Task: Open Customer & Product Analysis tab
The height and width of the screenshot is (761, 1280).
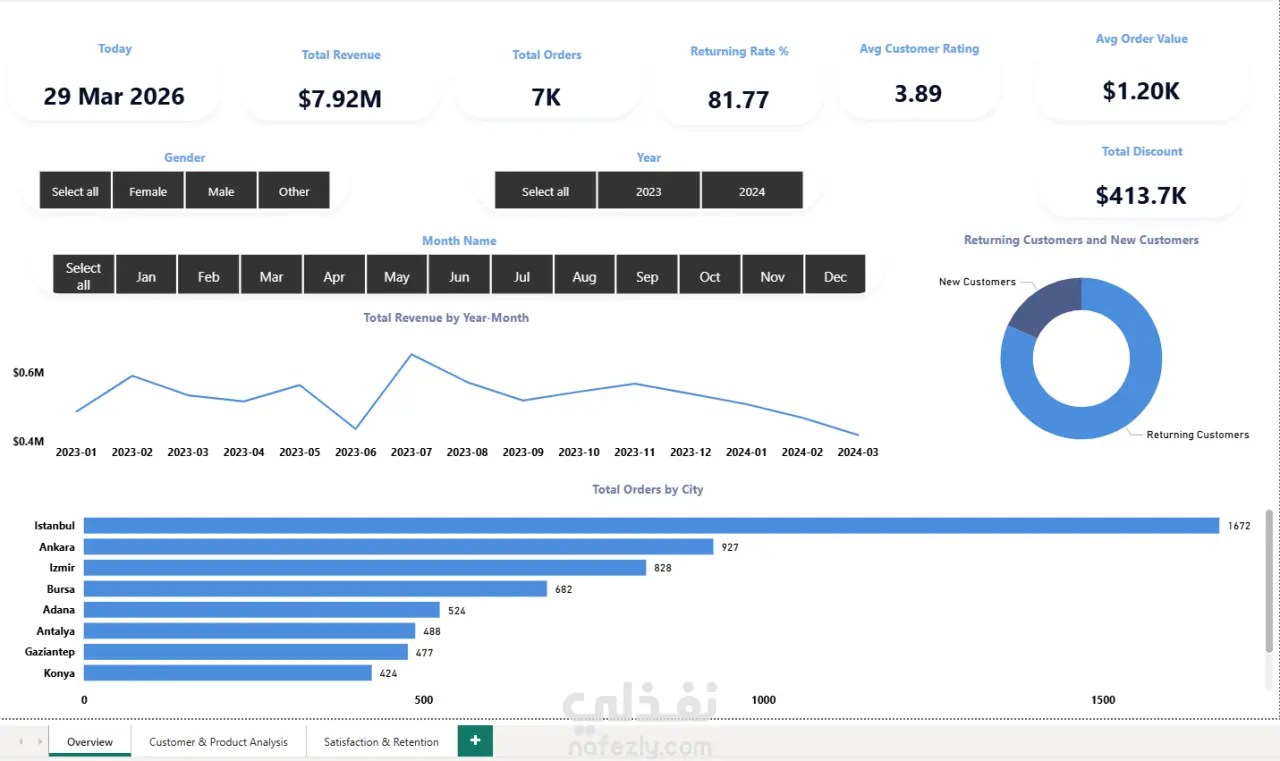Action: pos(218,742)
